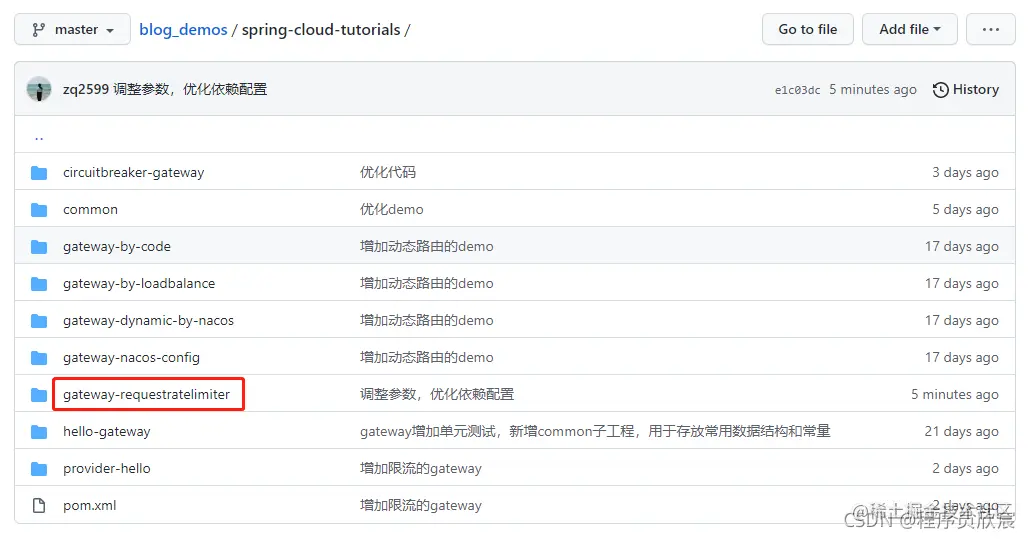Screen dimensions: 1030x539
Task: Click folder icon of gateway-nacos-config
Action: point(39,358)
